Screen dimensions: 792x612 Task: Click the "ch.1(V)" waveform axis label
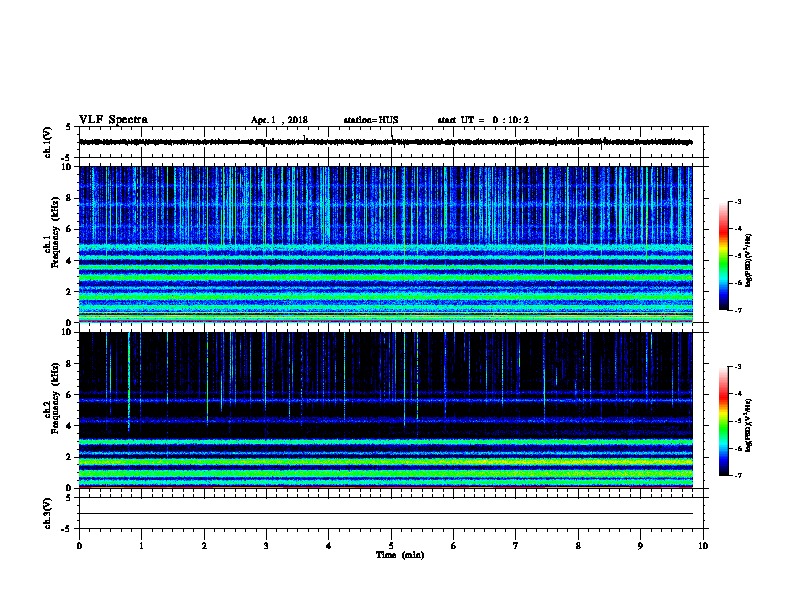tap(48, 142)
